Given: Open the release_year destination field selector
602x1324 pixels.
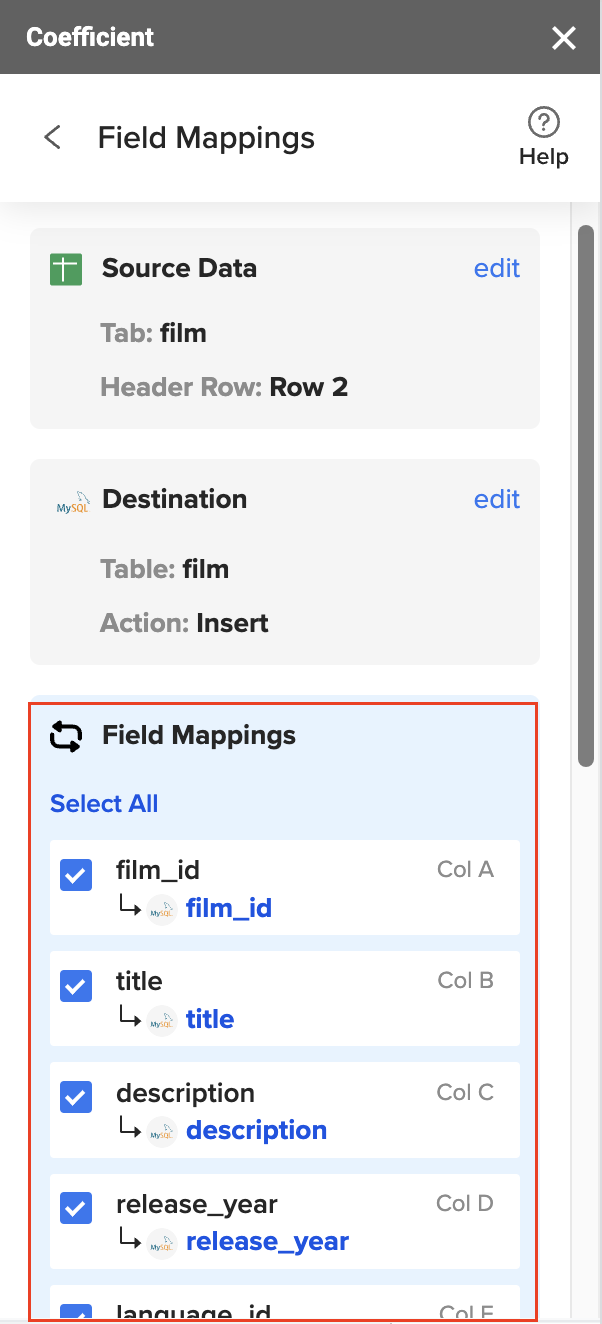Looking at the screenshot, I should pyautogui.click(x=267, y=1241).
